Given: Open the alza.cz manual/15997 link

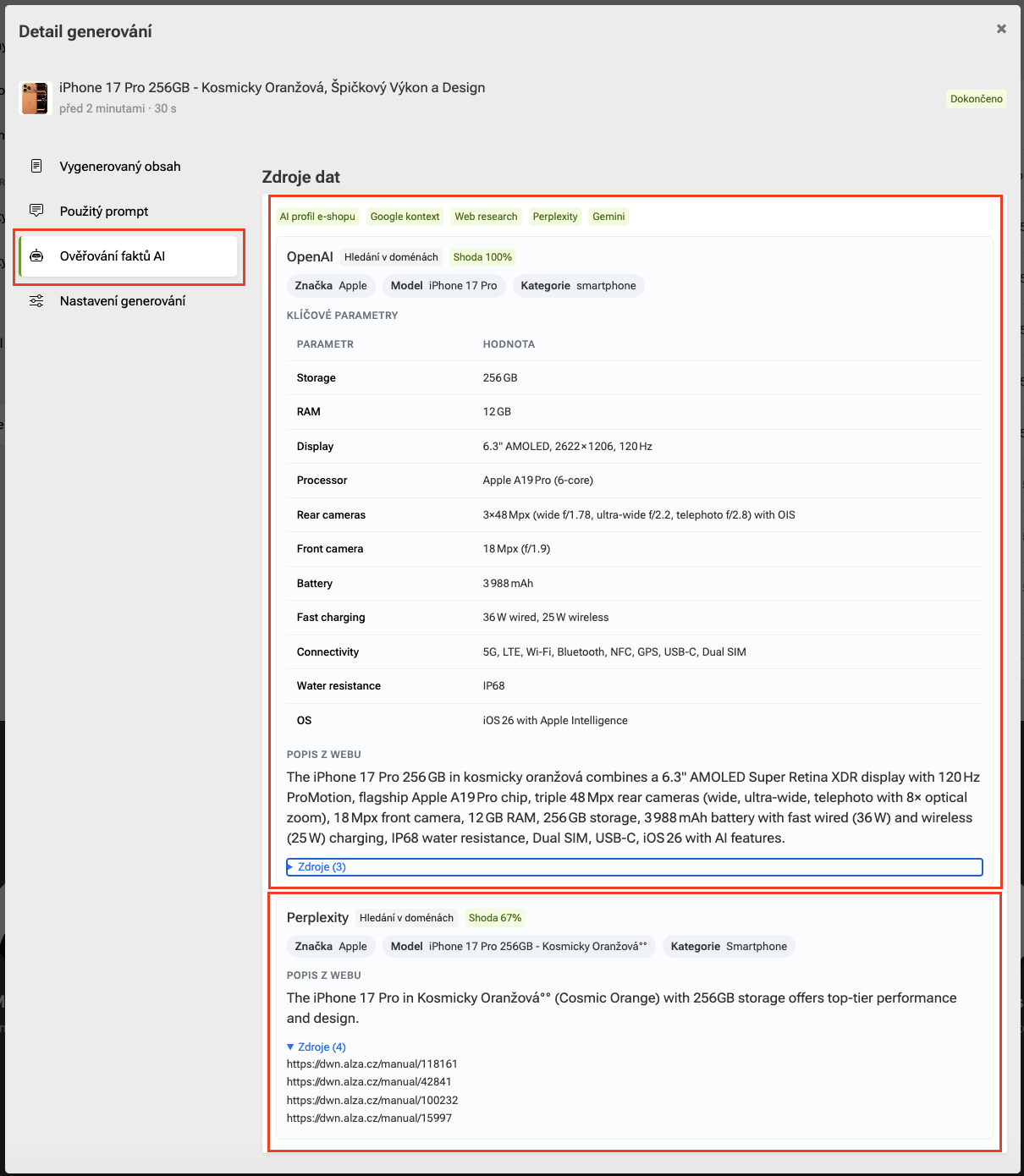Looking at the screenshot, I should (369, 1118).
